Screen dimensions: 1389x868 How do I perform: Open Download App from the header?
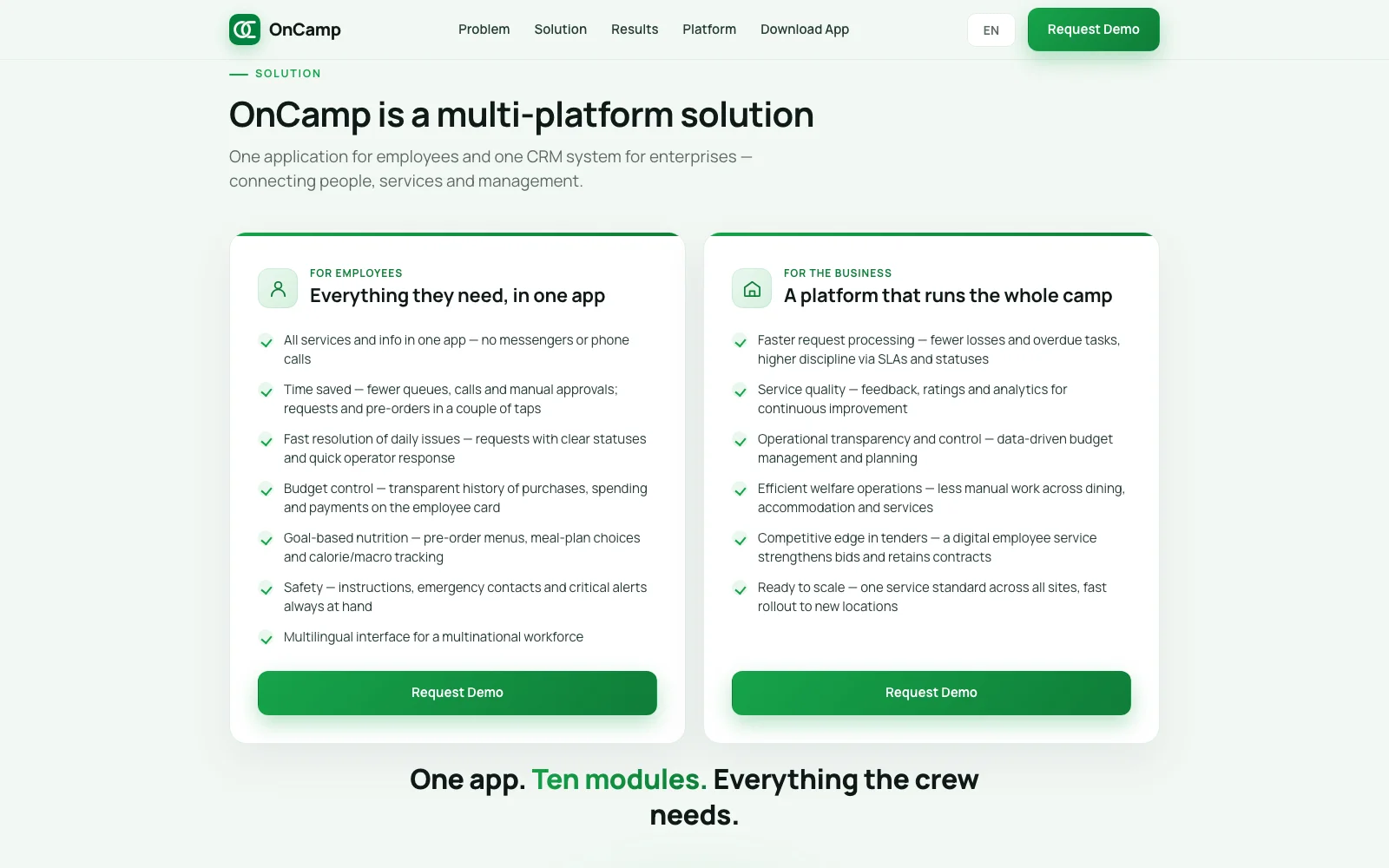coord(805,30)
